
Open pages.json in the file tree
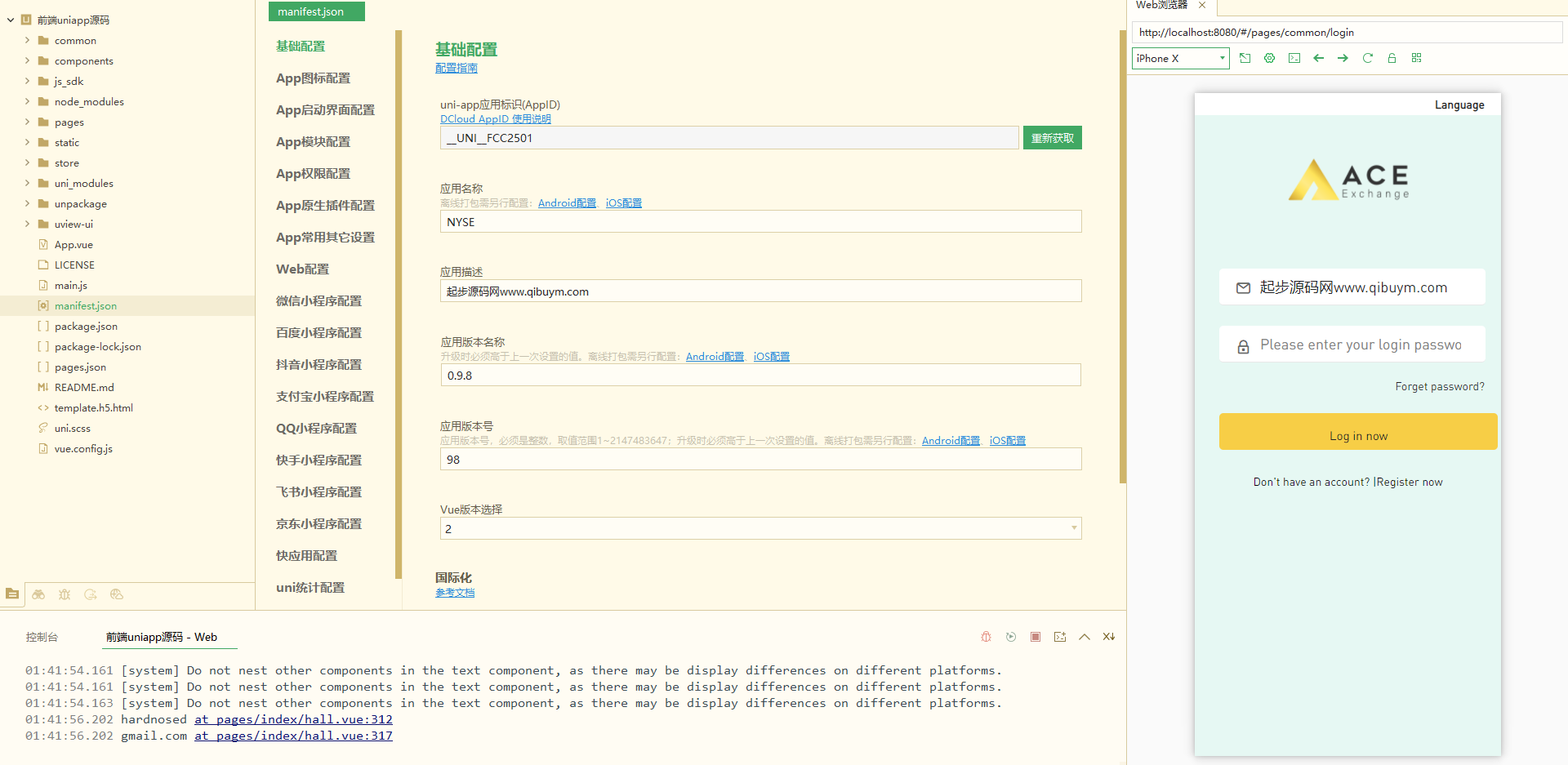[80, 367]
